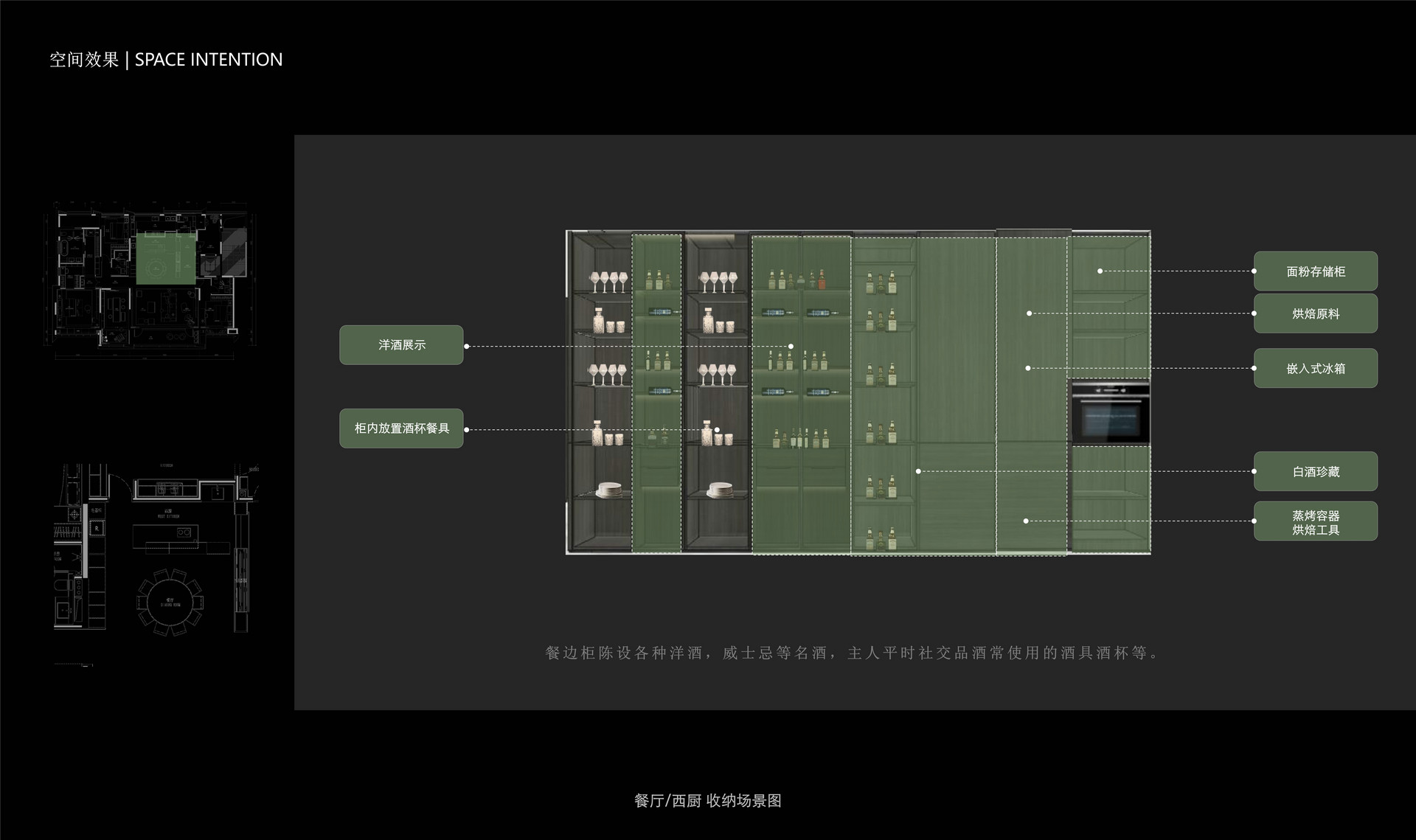
Task: Click the 蒸烤容器 烘焙工具 label
Action: pyautogui.click(x=1315, y=521)
